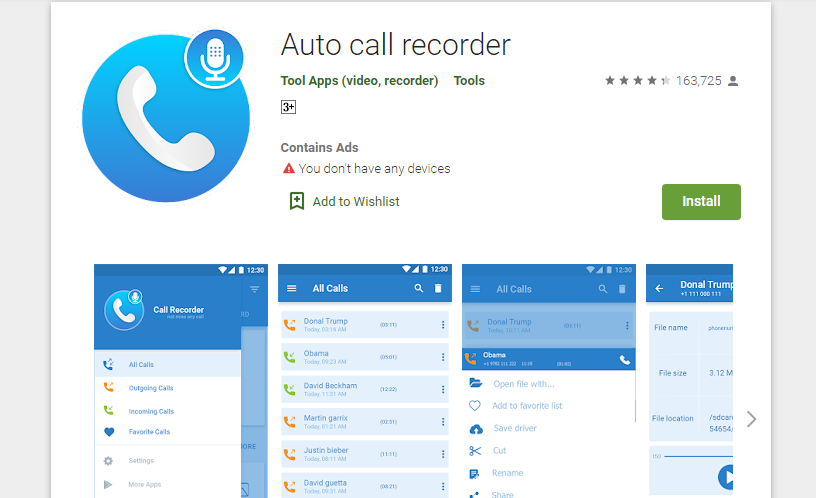Open three-dot menu on Justin bieber row

443,454
